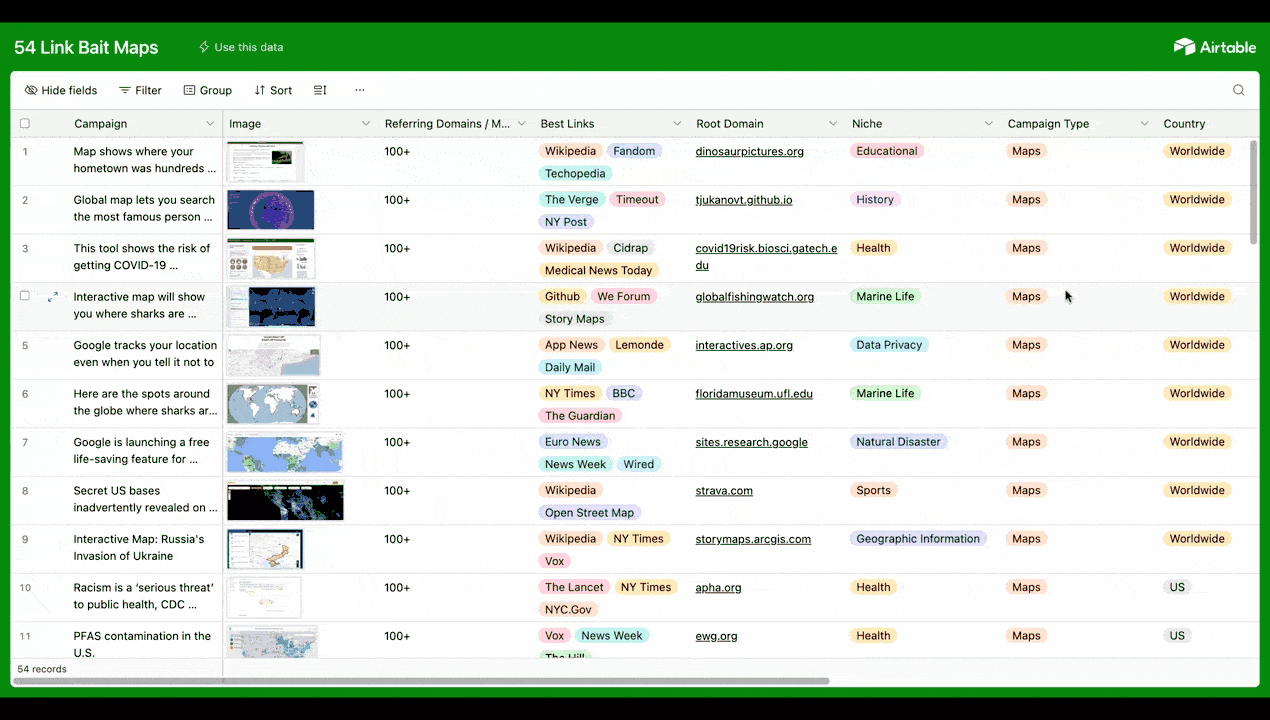The width and height of the screenshot is (1270, 720).
Task: Open the dinosaur map thumbnail in row 1
Action: (265, 161)
